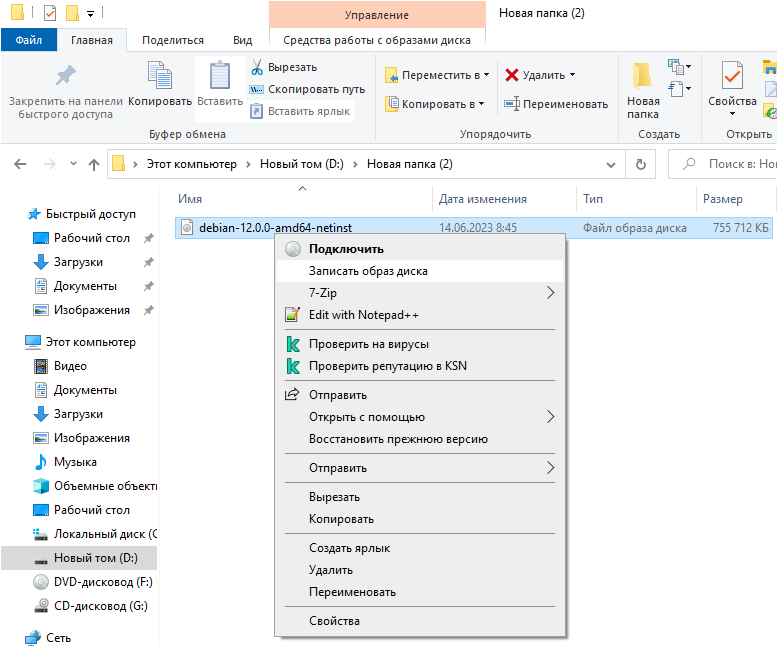The width and height of the screenshot is (777, 646).
Task: Click Переименовать in the ribbon
Action: pyautogui.click(x=556, y=104)
